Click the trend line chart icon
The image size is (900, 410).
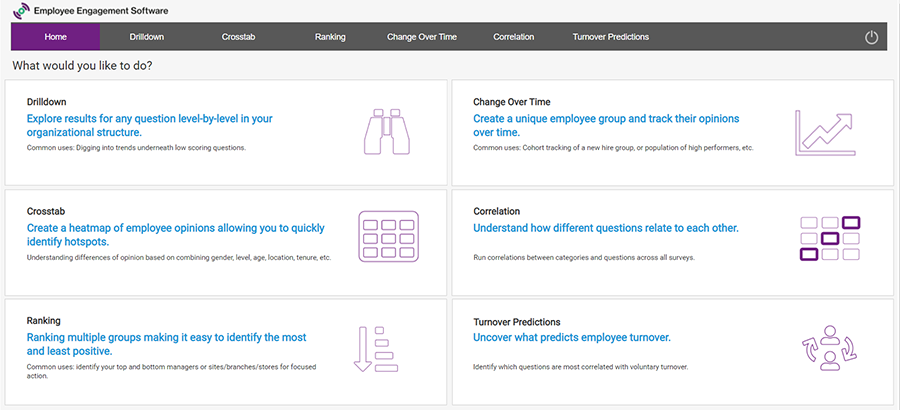pos(826,132)
